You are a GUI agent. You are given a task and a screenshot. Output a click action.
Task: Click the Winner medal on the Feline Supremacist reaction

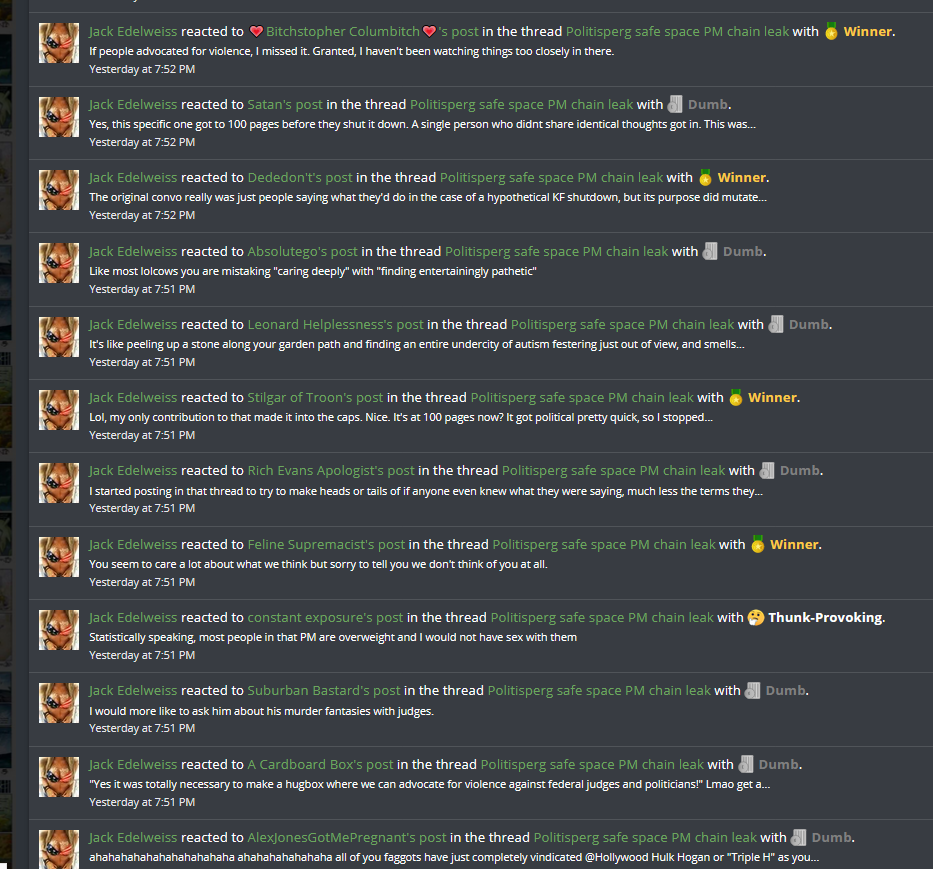(x=757, y=544)
